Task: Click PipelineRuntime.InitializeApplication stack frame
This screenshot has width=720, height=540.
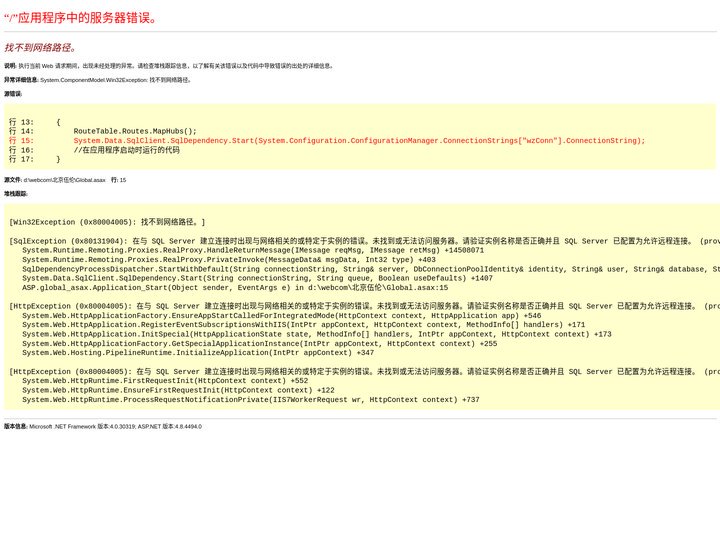Action: [x=198, y=353]
